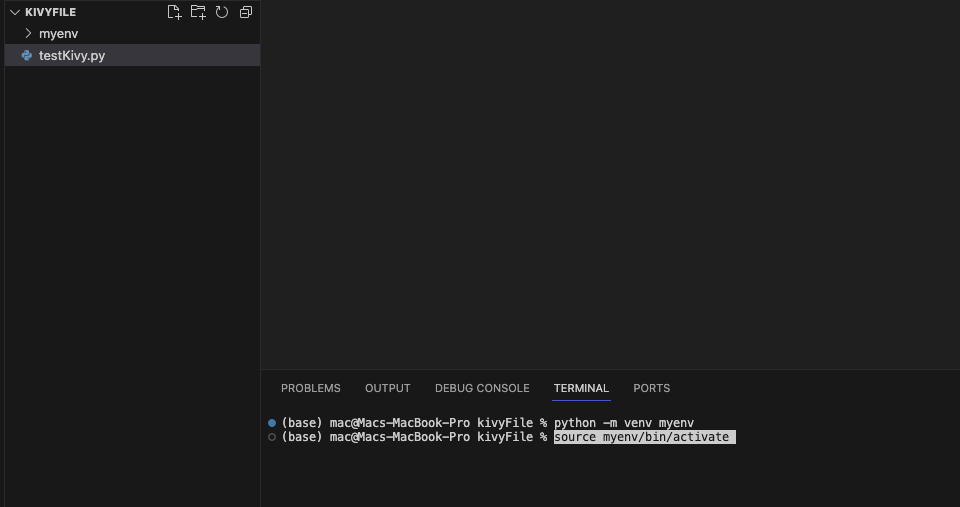Click the python -m venv myenv command line
Viewport: 960px width, 507px height.
tap(624, 423)
